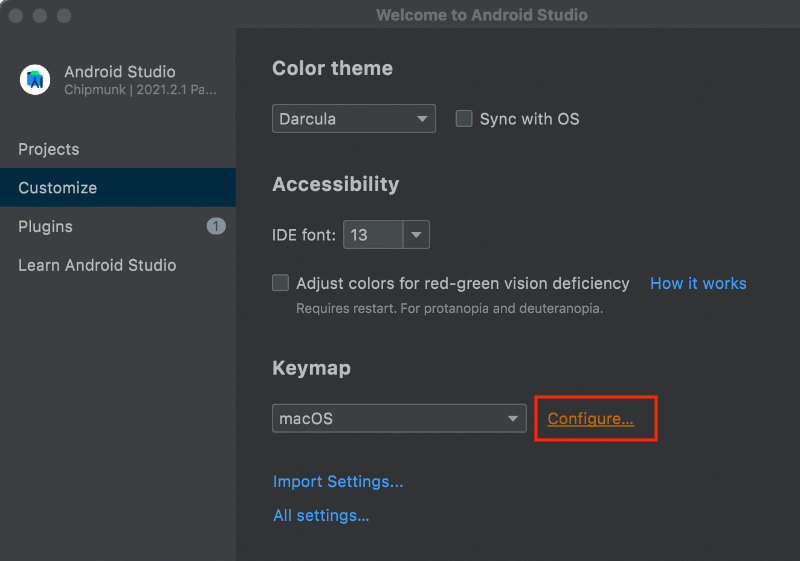Image resolution: width=800 pixels, height=561 pixels.
Task: Click the Welcome to Android Studio title
Action: (x=482, y=15)
